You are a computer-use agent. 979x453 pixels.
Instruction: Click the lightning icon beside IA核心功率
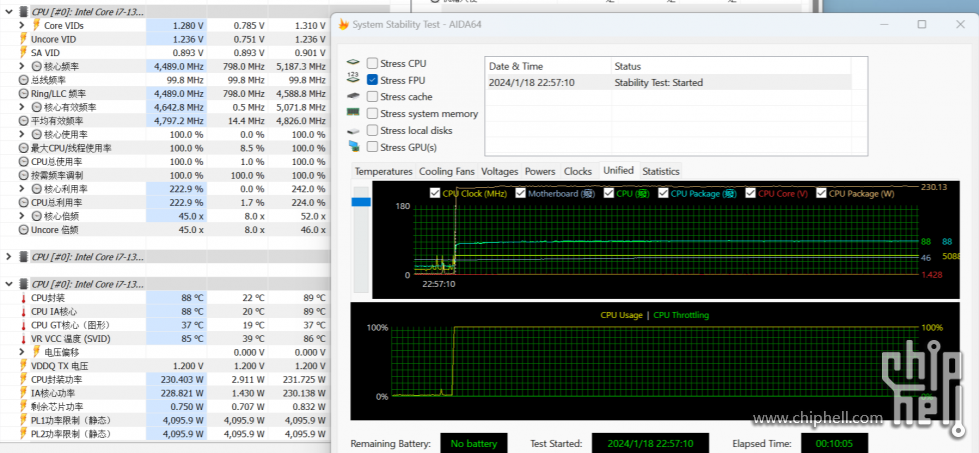click(x=24, y=393)
